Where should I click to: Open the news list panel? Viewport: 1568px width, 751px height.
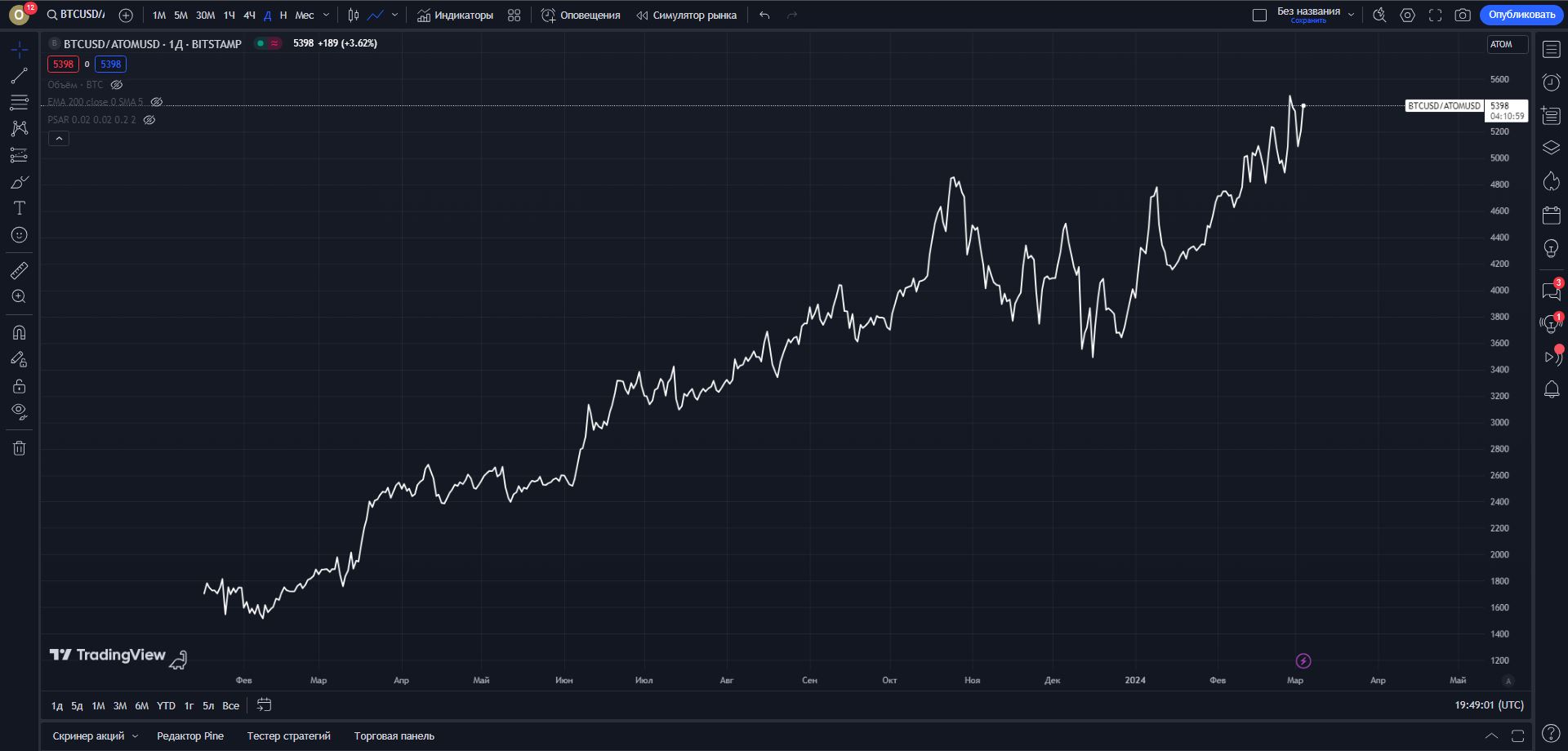pos(1551,115)
